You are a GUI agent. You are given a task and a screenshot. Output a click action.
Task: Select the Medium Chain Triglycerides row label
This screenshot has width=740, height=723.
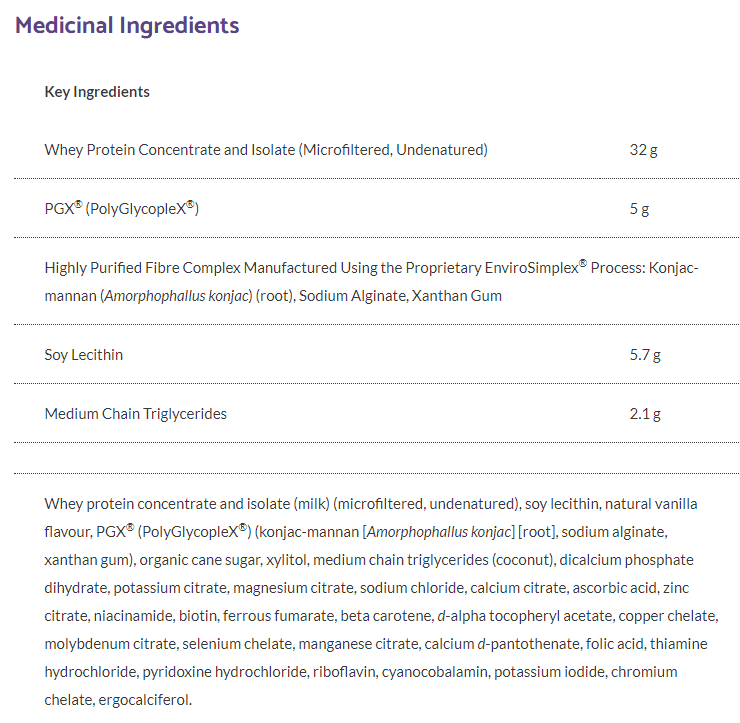pyautogui.click(x=136, y=414)
